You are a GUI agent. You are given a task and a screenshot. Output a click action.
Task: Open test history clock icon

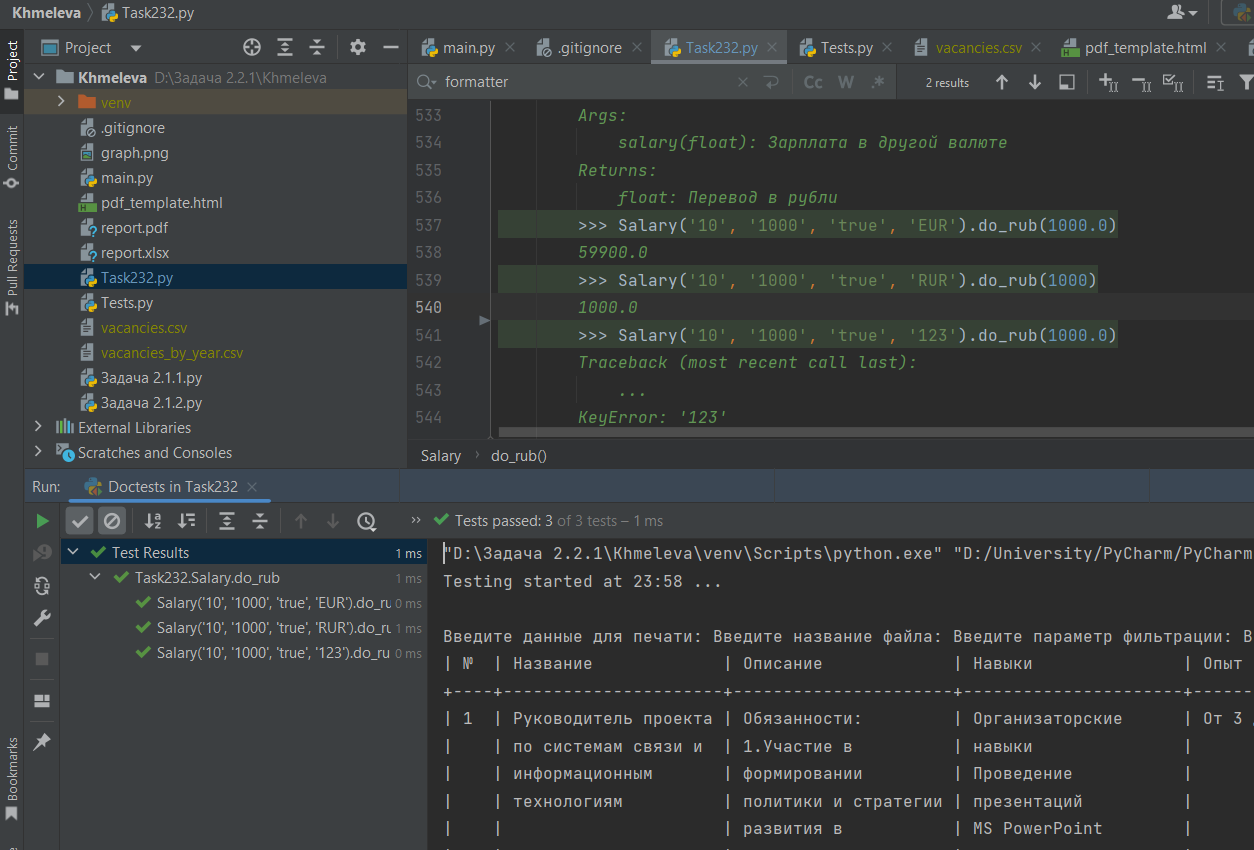click(x=367, y=521)
